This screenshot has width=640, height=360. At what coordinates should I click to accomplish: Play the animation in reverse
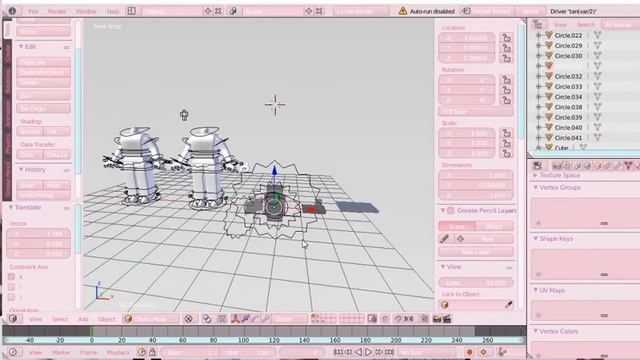tap(358, 352)
